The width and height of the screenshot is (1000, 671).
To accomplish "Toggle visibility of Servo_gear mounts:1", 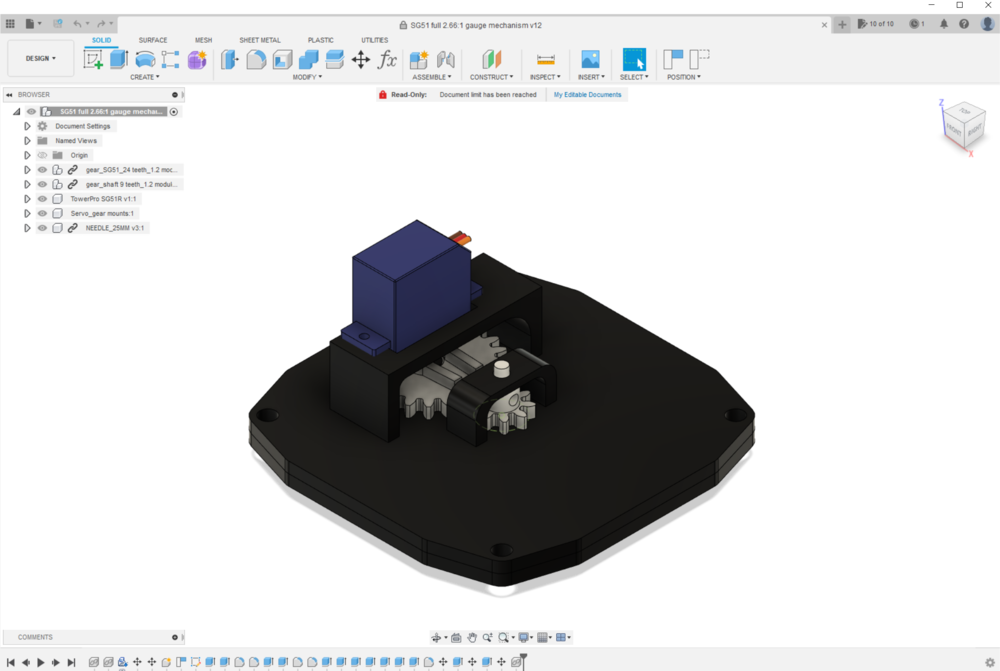I will click(x=42, y=213).
